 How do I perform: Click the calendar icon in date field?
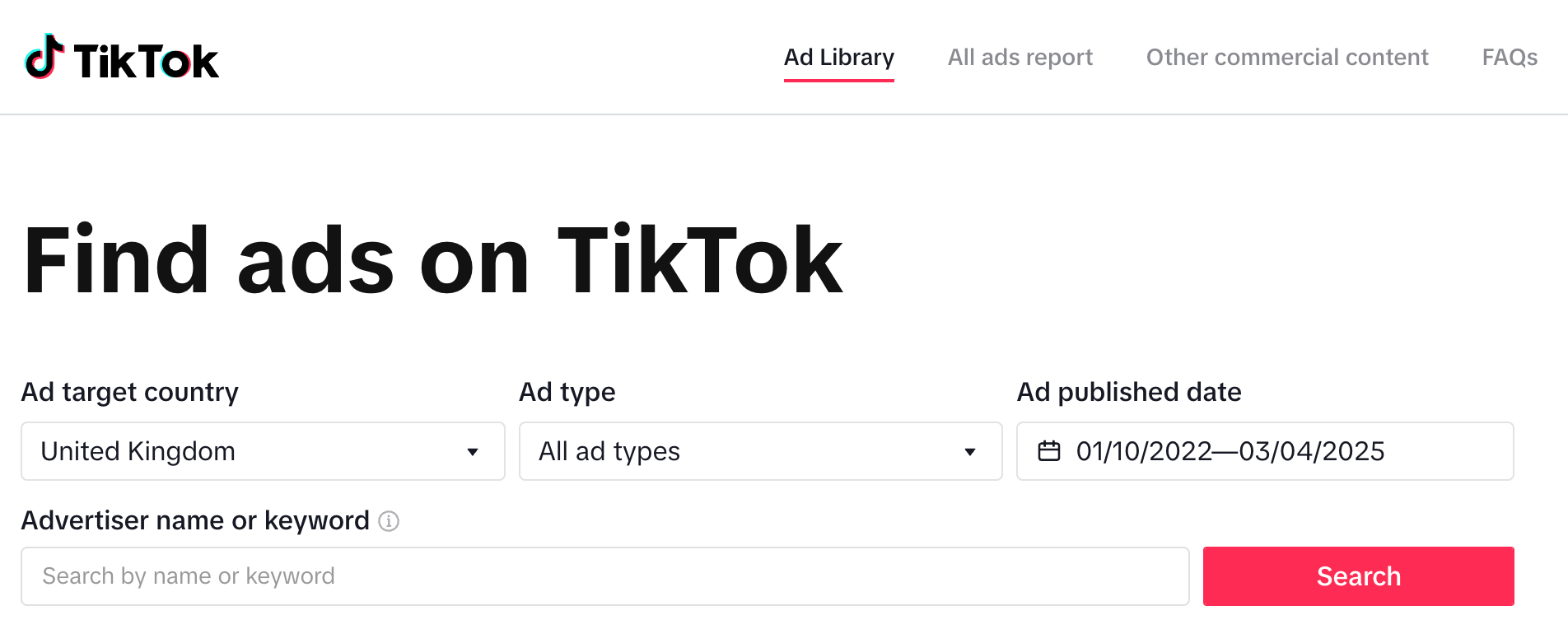pyautogui.click(x=1048, y=451)
